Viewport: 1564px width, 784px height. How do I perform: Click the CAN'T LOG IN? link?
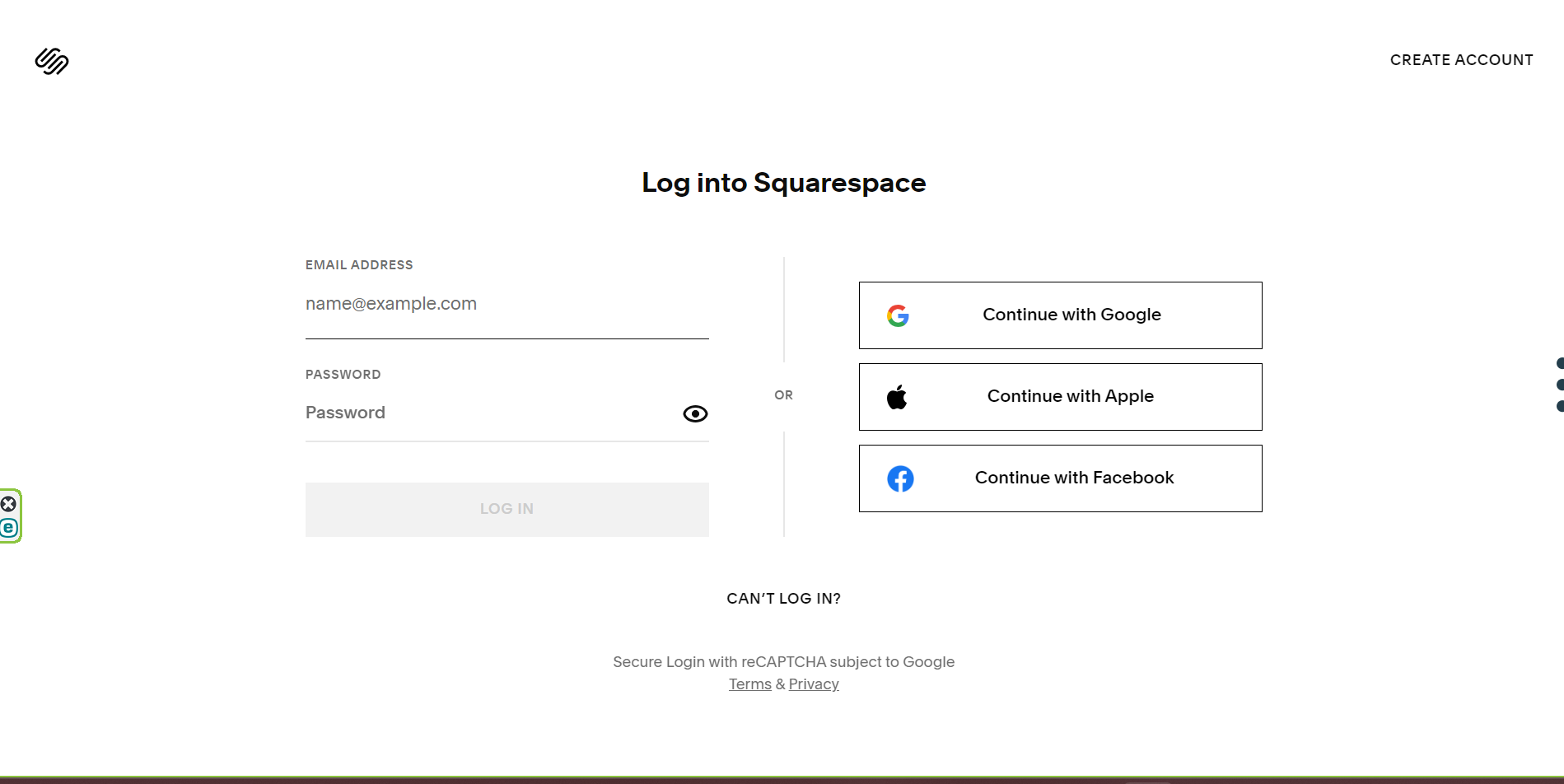tap(783, 599)
